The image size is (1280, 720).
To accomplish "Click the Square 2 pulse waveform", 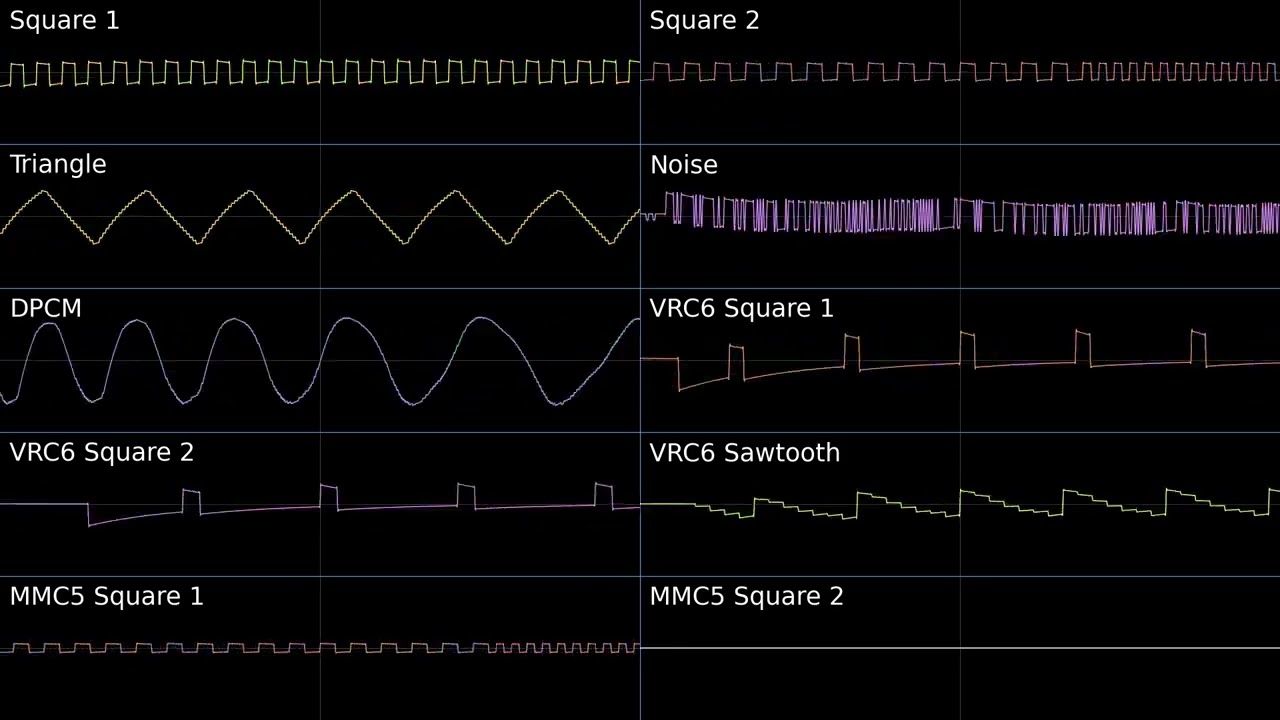I will click(x=960, y=72).
